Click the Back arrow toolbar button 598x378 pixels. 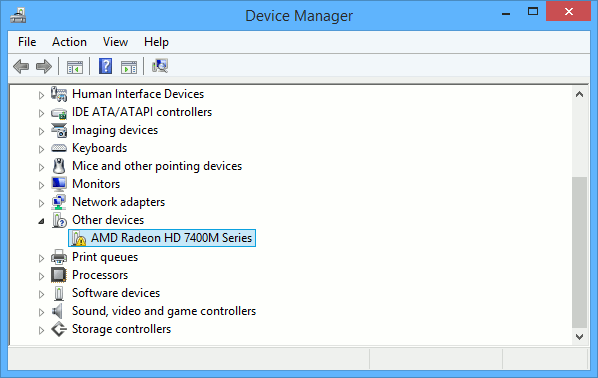21,66
